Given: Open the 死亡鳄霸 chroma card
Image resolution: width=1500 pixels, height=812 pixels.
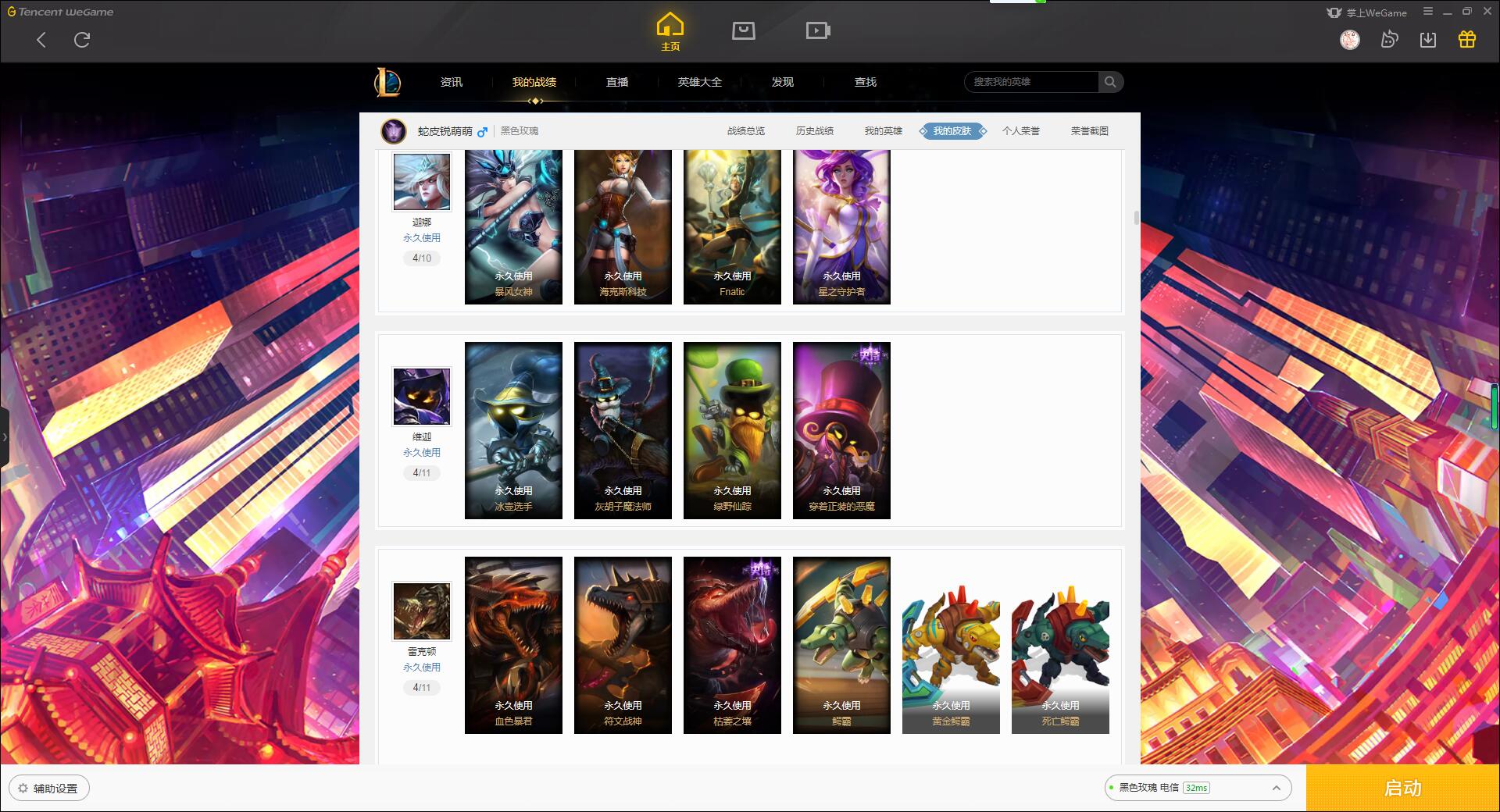Looking at the screenshot, I should (x=1060, y=659).
